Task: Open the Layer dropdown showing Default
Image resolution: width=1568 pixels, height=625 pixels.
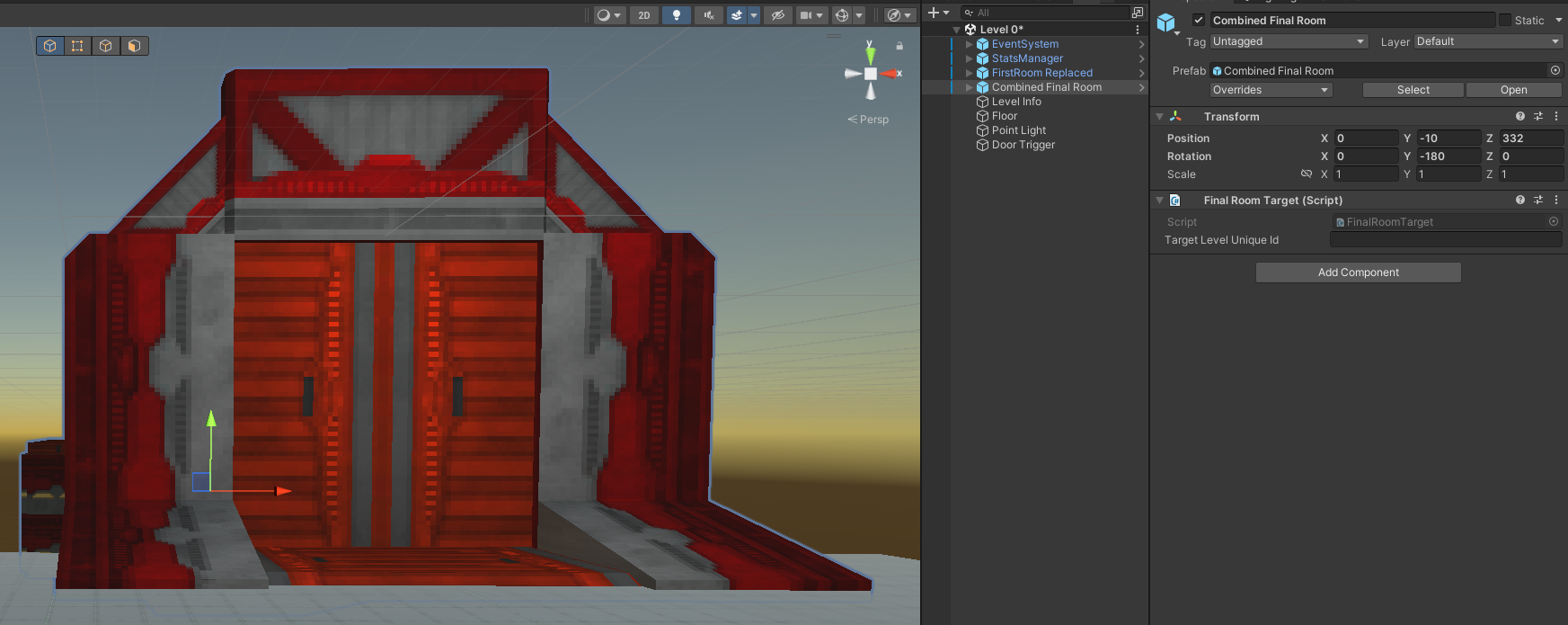Action: tap(1487, 41)
